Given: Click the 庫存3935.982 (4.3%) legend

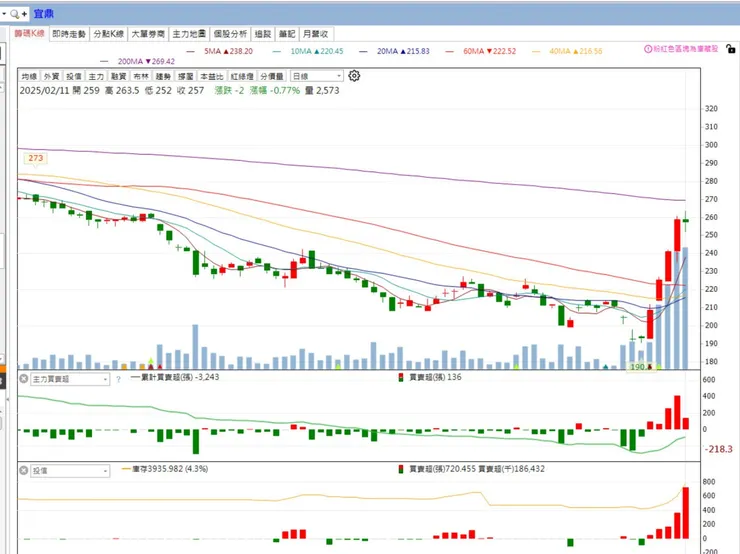Looking at the screenshot, I should pos(165,469).
